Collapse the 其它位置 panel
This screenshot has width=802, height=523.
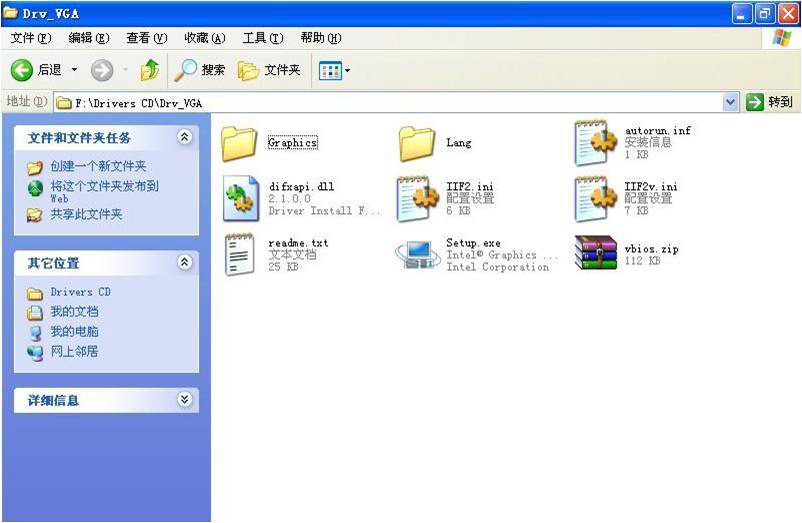click(x=184, y=262)
